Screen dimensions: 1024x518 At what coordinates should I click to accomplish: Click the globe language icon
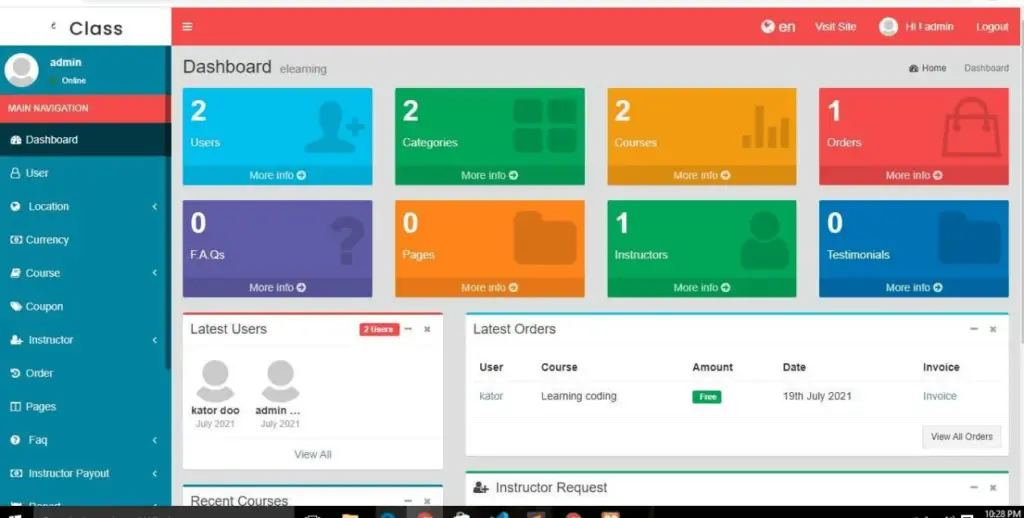coord(768,27)
